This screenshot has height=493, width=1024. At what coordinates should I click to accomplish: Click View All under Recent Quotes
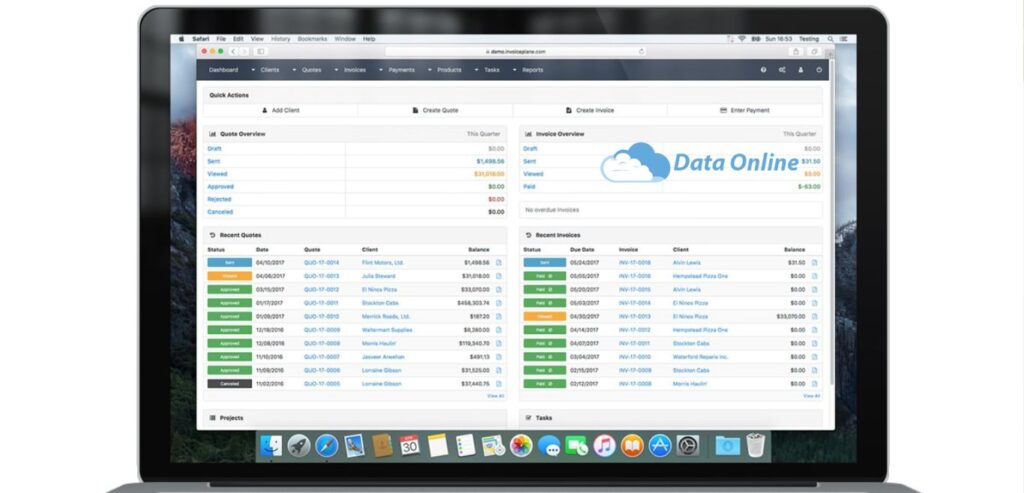(x=496, y=396)
